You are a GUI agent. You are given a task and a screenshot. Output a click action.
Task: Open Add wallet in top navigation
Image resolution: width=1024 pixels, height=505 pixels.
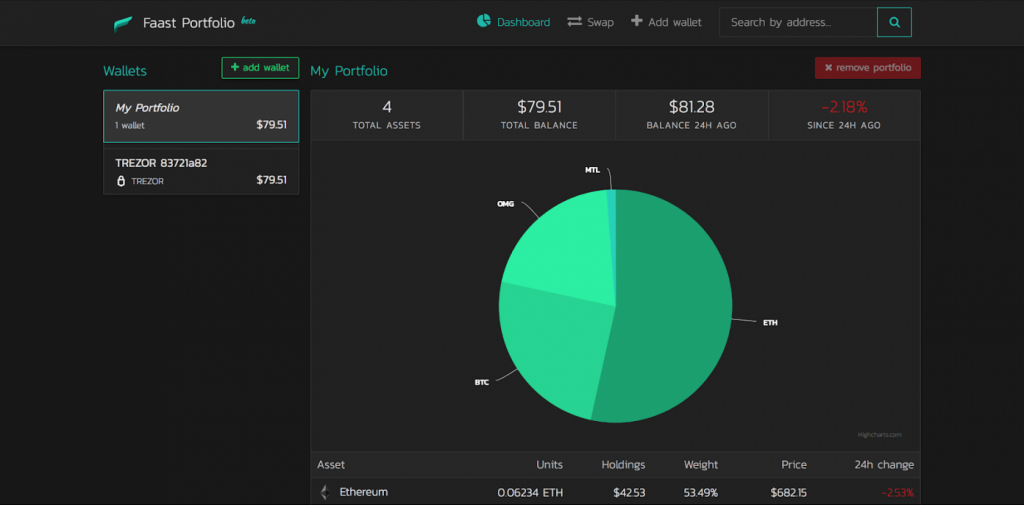pos(666,22)
